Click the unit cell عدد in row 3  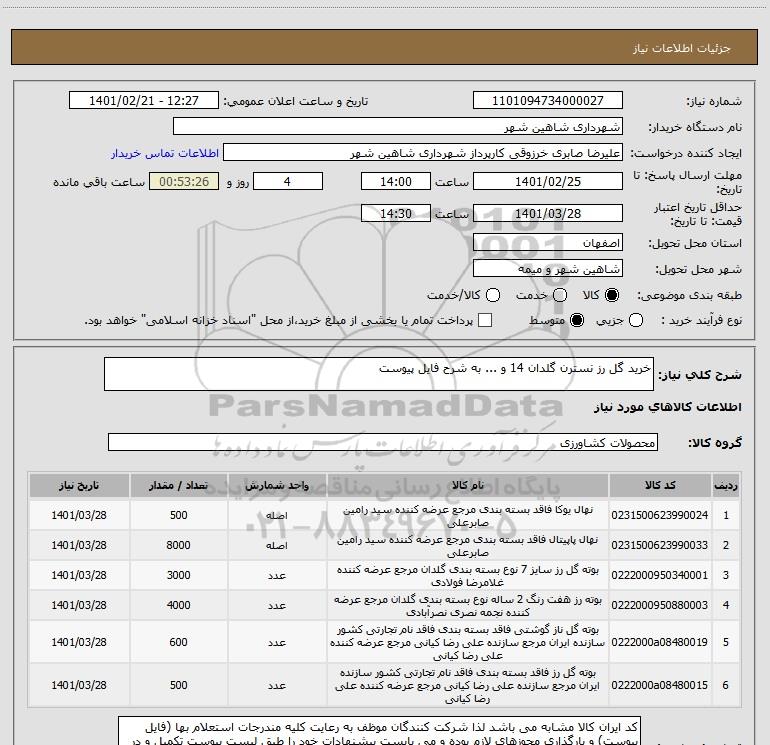click(277, 575)
